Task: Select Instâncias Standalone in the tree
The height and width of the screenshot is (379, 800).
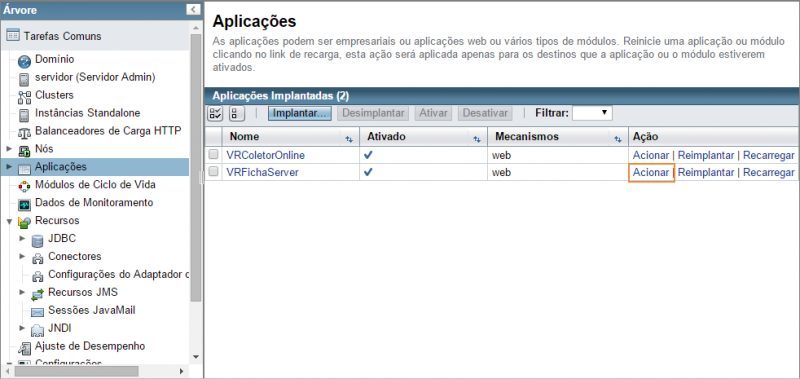Action: tap(87, 113)
